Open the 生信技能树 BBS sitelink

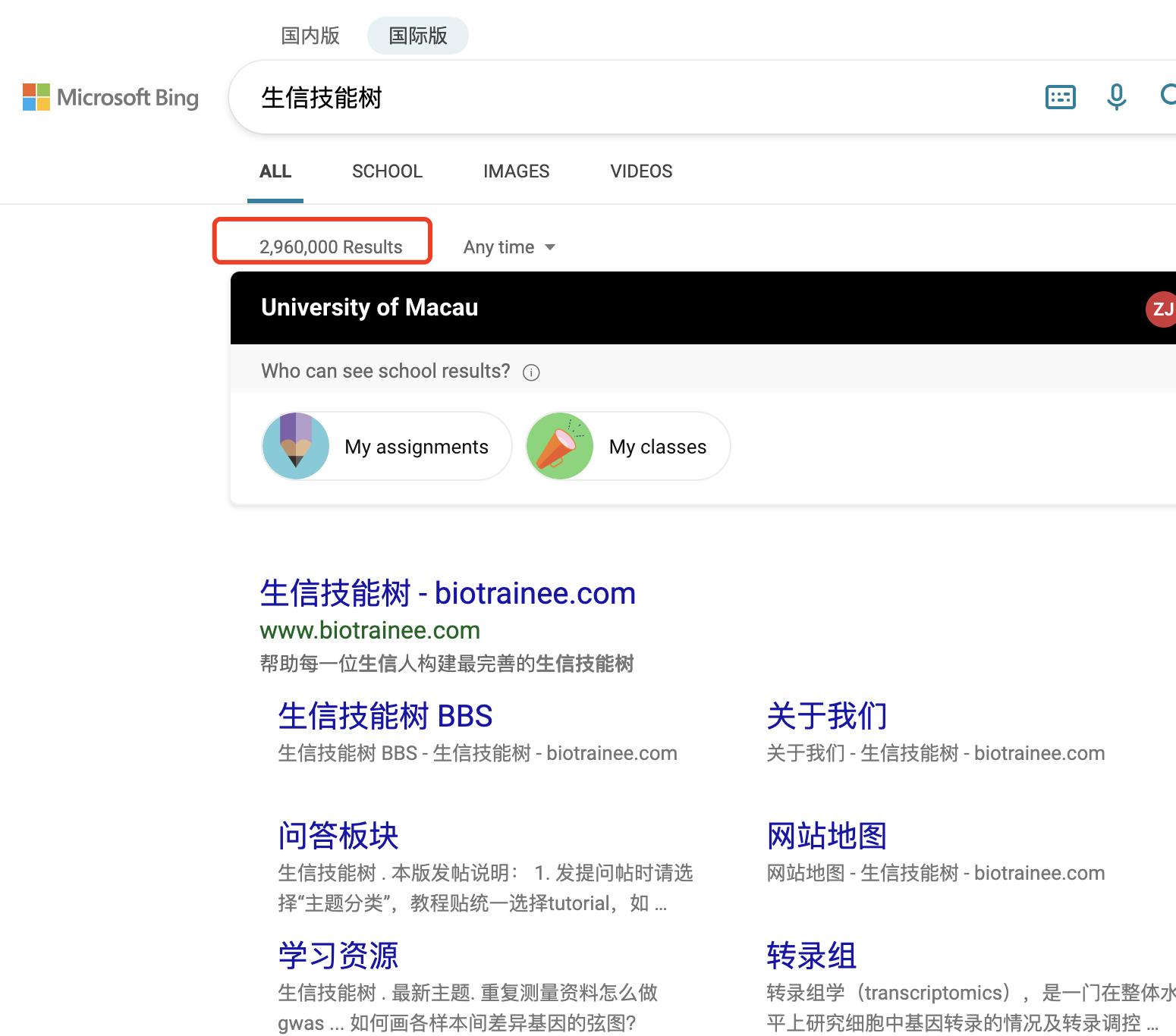point(385,716)
